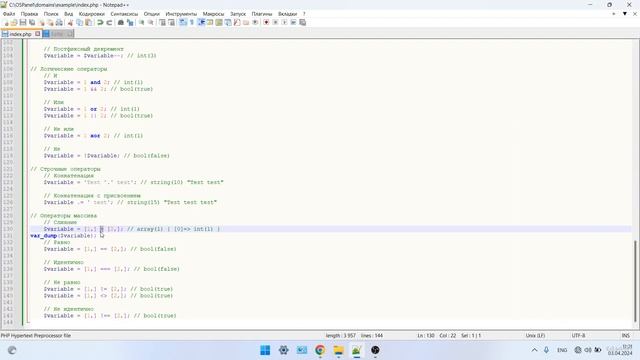
Task: Open the Макросы menu
Action: [x=213, y=14]
